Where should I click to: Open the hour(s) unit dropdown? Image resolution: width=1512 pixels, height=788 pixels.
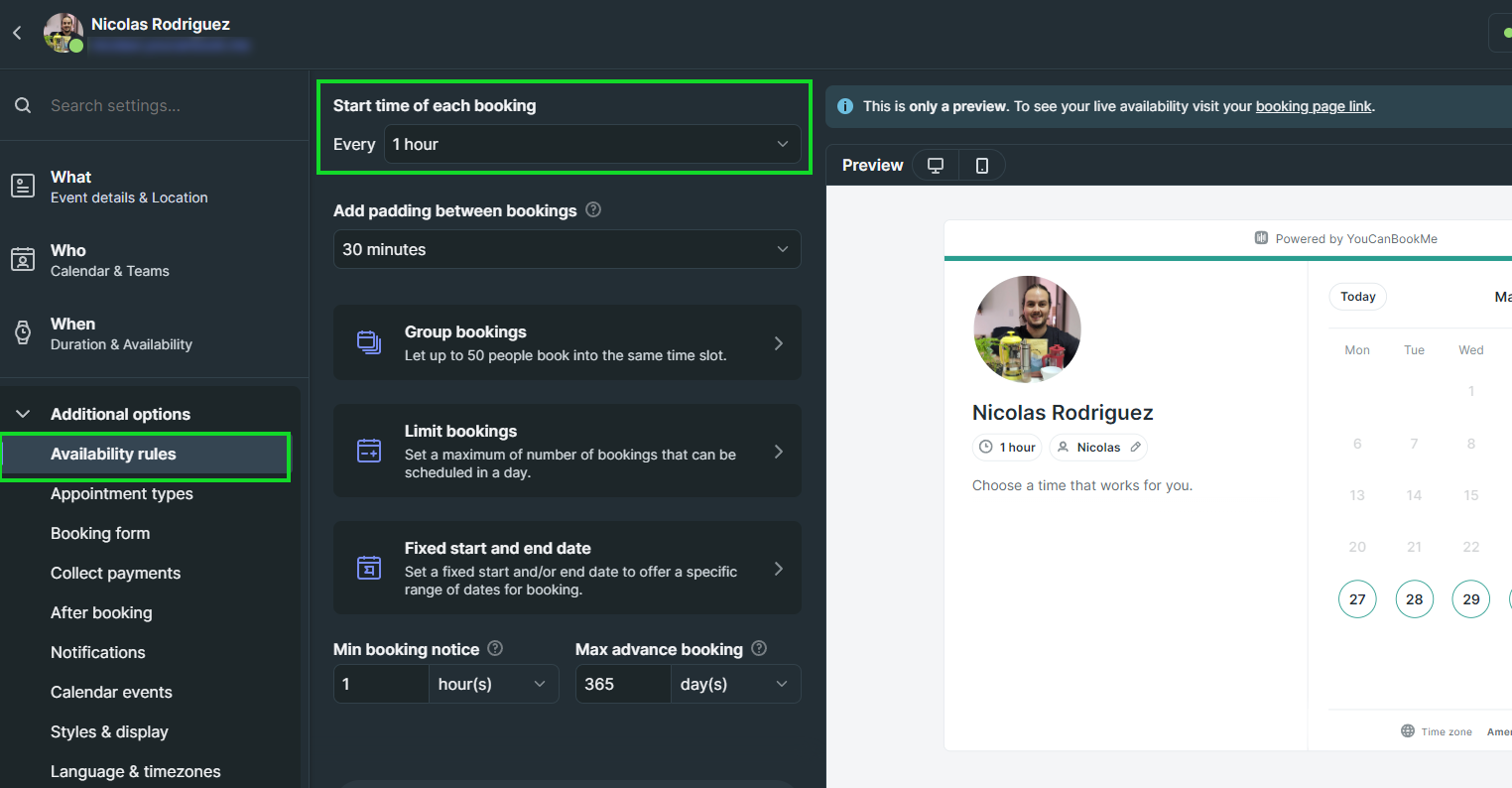pos(493,684)
